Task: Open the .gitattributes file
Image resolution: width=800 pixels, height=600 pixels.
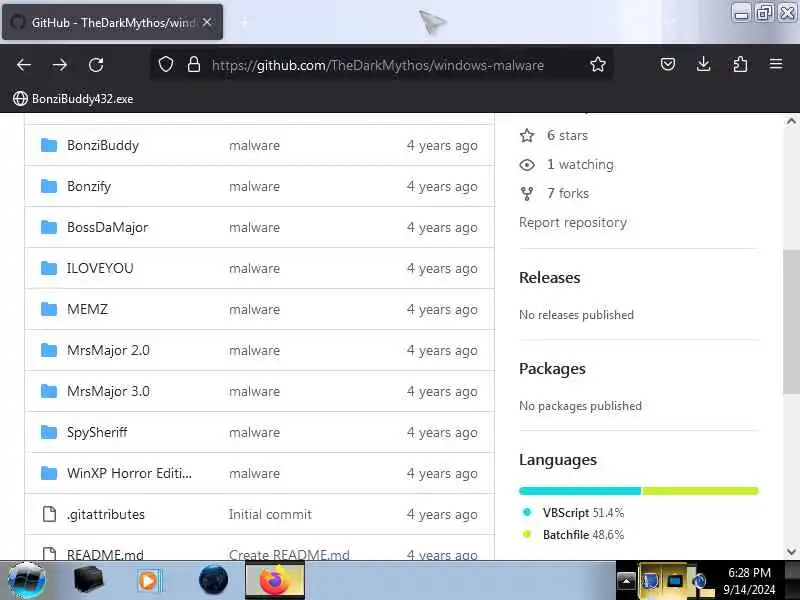Action: coord(106,514)
